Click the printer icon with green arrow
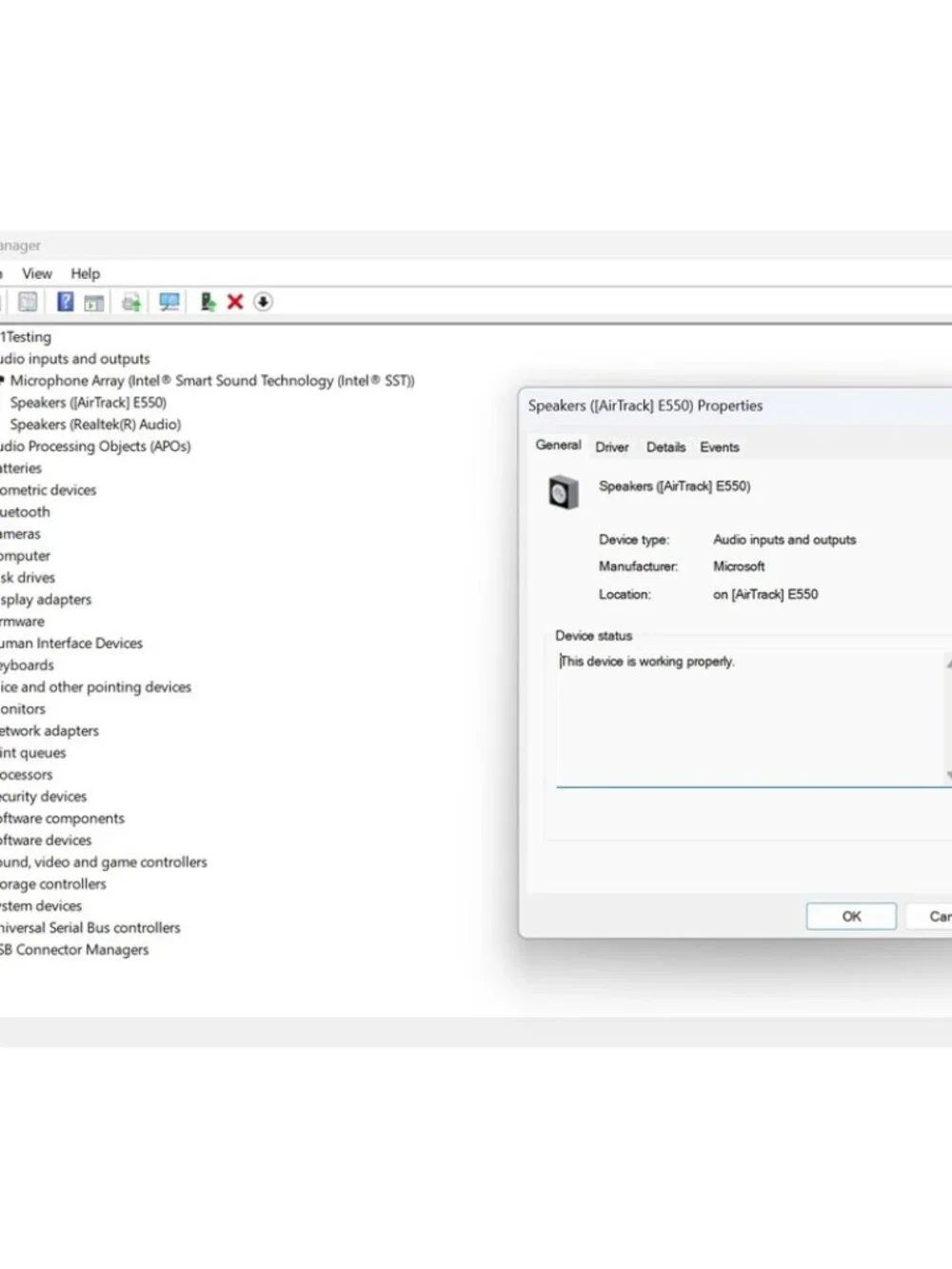Viewport: 952px width, 1269px height. 131,303
